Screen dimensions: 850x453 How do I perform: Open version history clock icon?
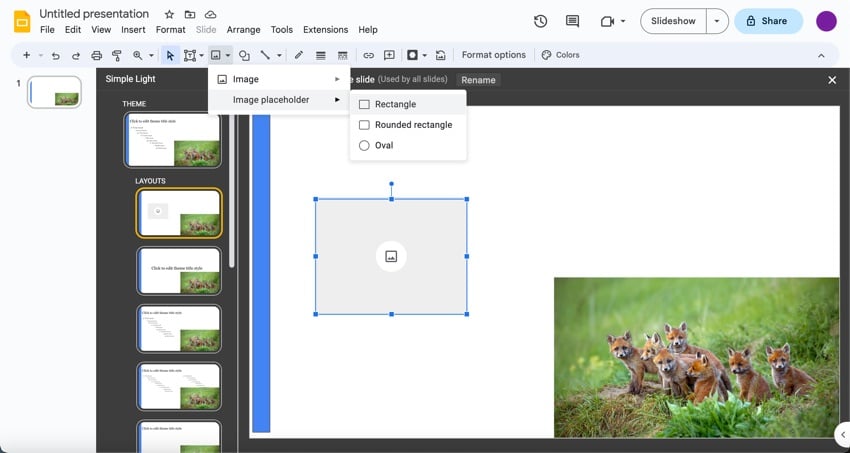tap(540, 21)
